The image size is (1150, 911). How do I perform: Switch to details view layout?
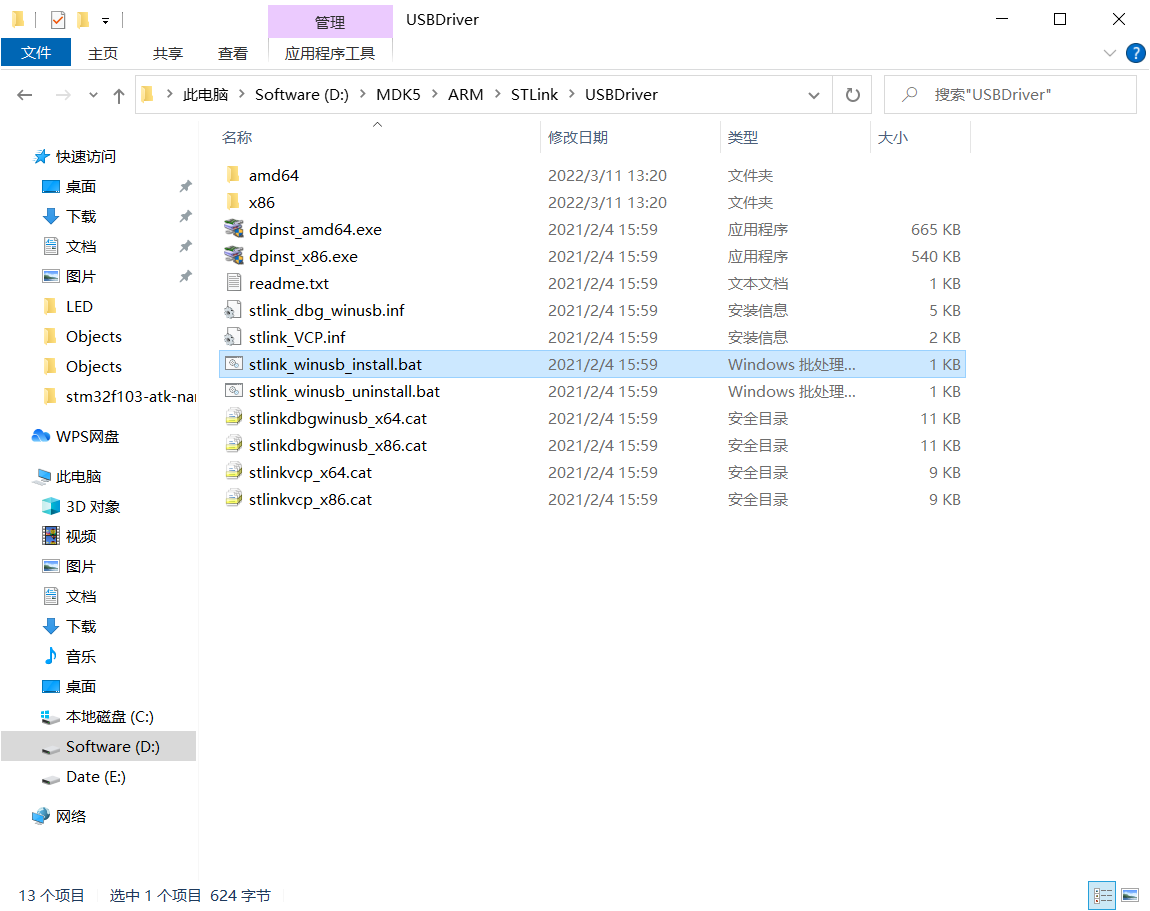click(1102, 896)
